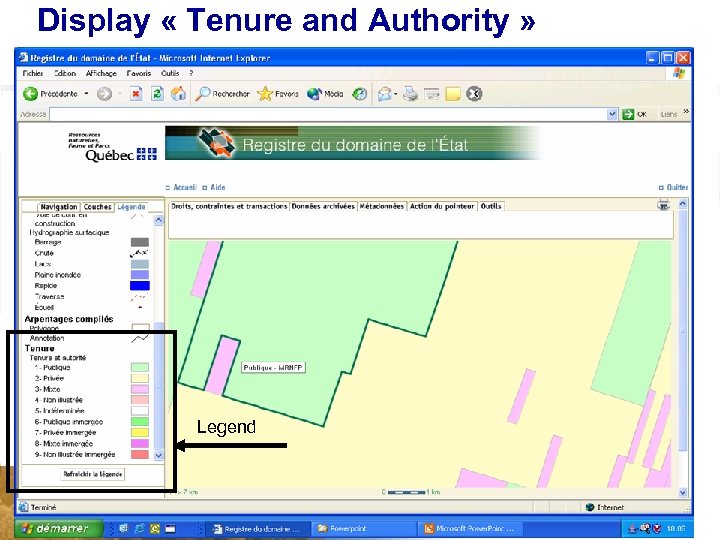Open the history clock icon
The height and width of the screenshot is (540, 720).
click(x=360, y=94)
